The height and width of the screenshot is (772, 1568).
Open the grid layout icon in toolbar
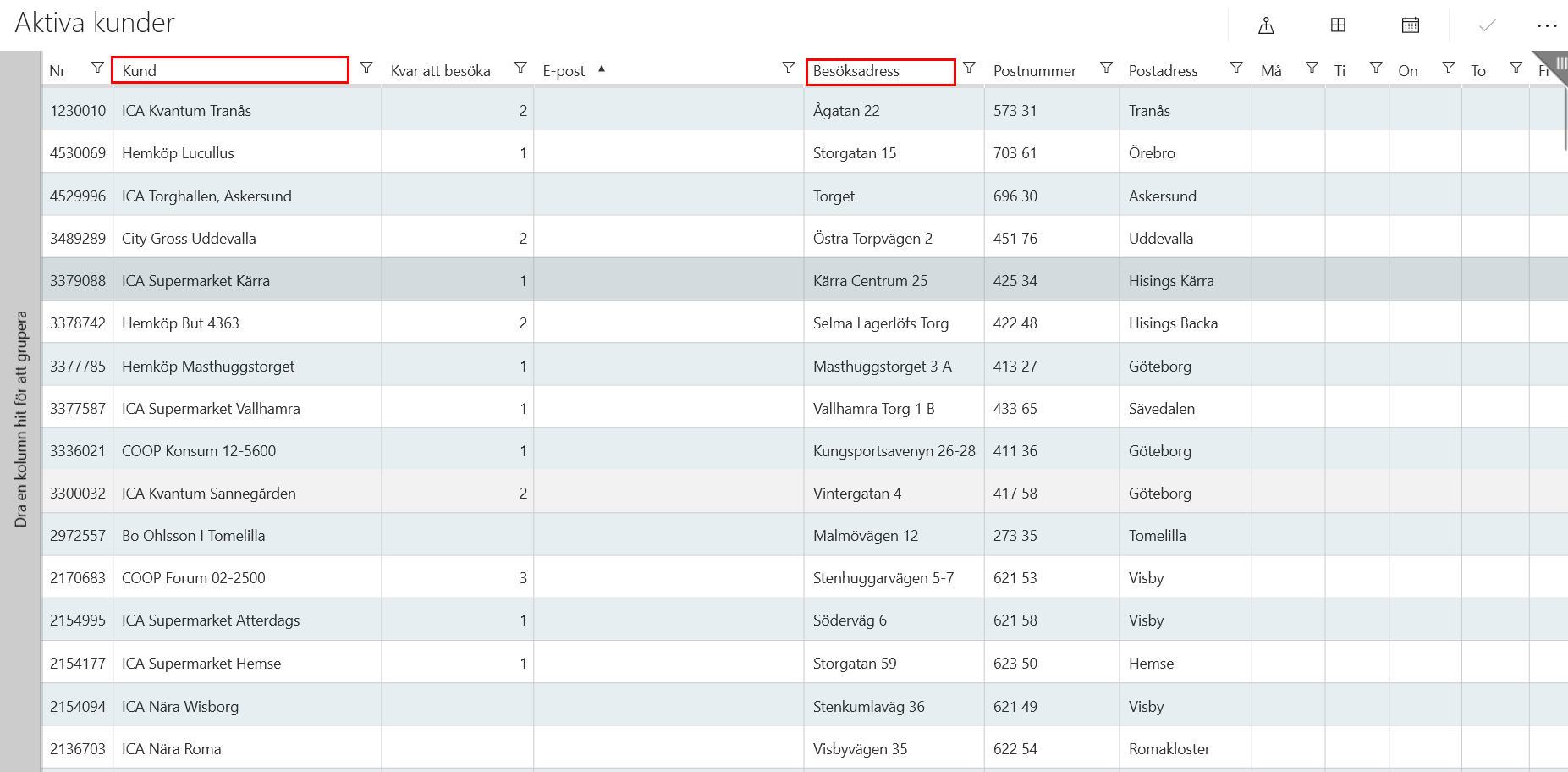pos(1338,25)
